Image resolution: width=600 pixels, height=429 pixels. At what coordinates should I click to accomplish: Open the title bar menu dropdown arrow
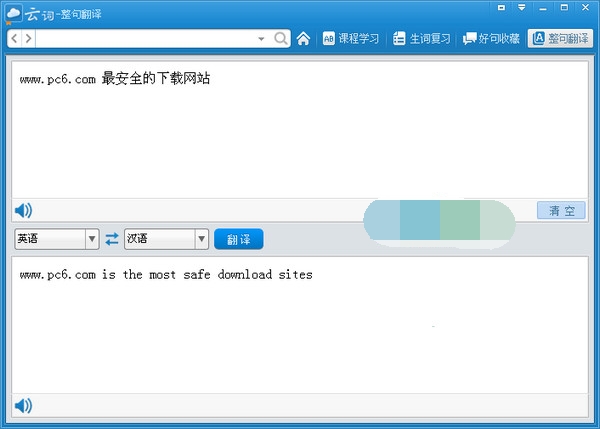521,8
